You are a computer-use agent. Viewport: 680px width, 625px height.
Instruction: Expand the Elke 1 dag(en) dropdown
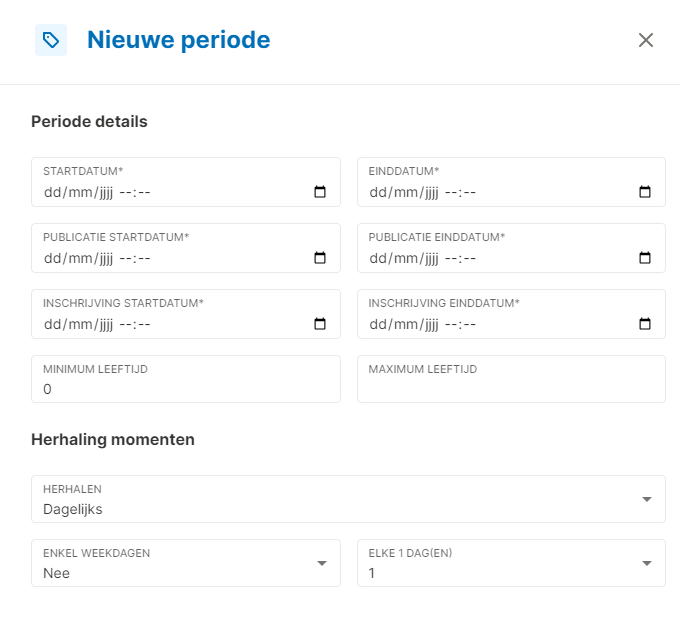pos(646,564)
